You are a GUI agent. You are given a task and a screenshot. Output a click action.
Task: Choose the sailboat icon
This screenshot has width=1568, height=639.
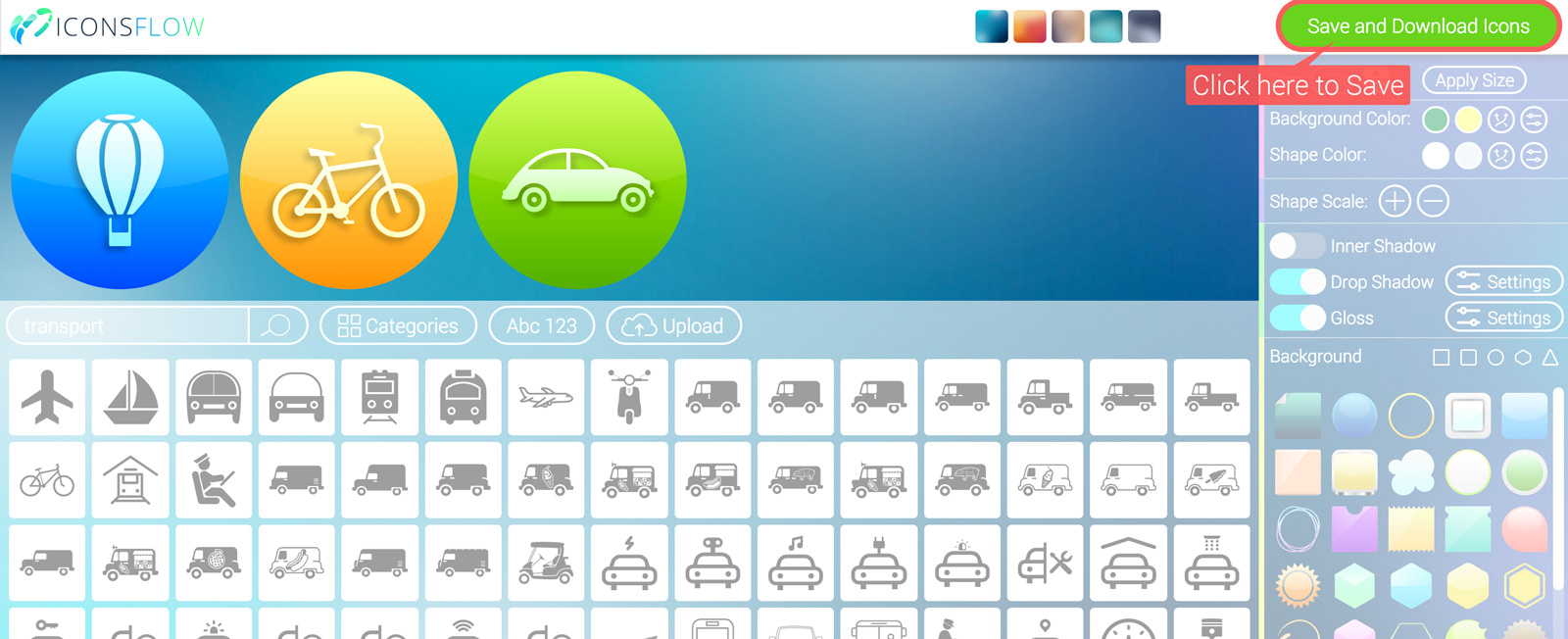click(130, 397)
